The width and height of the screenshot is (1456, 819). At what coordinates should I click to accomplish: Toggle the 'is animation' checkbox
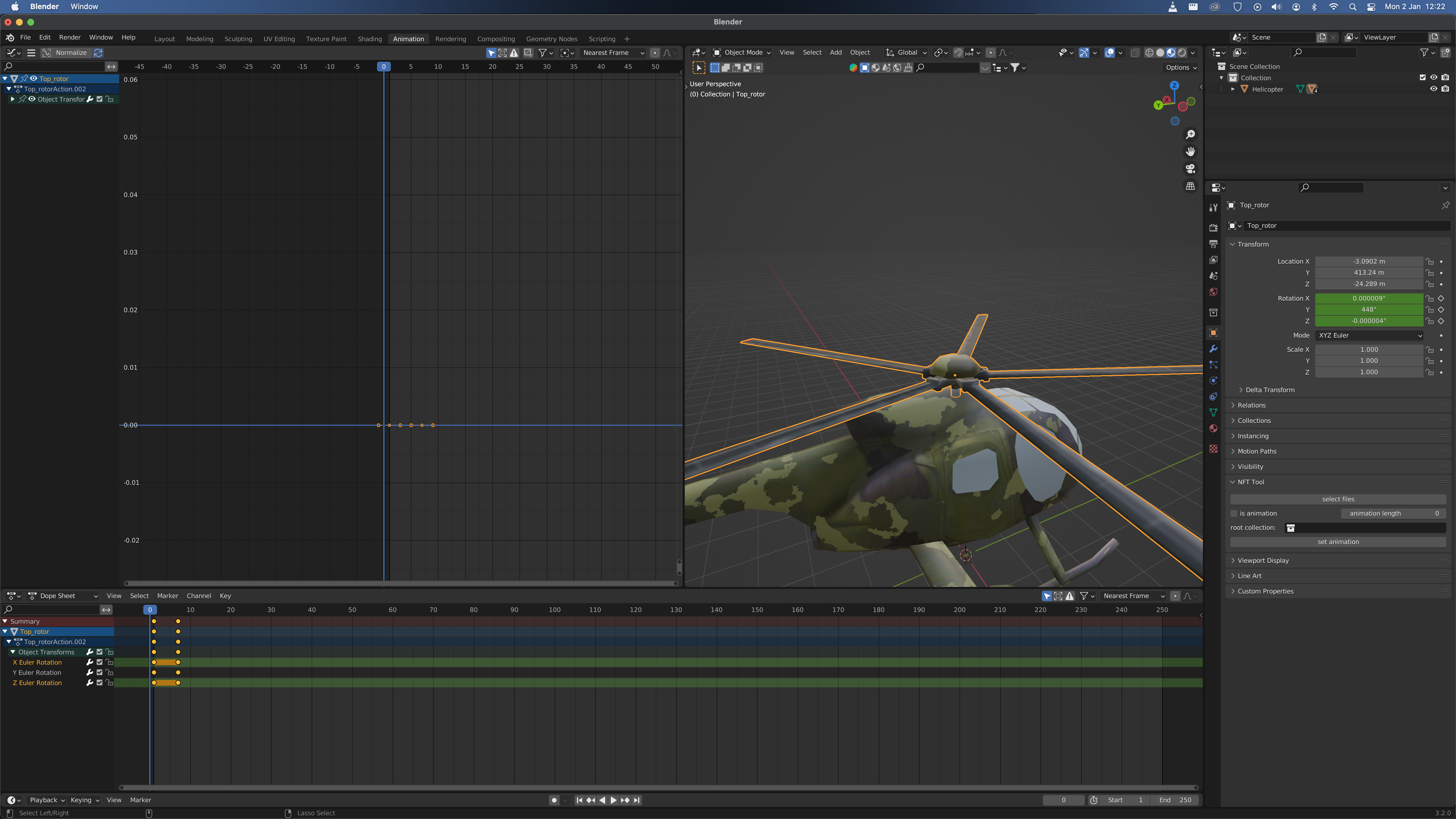pos(1234,513)
